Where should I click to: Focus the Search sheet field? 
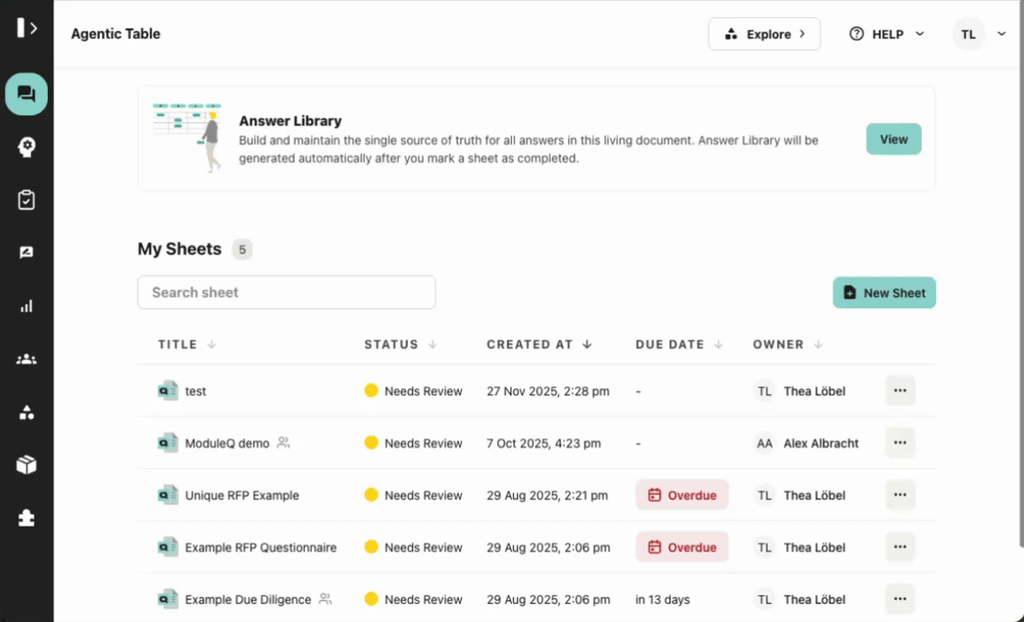pos(286,292)
